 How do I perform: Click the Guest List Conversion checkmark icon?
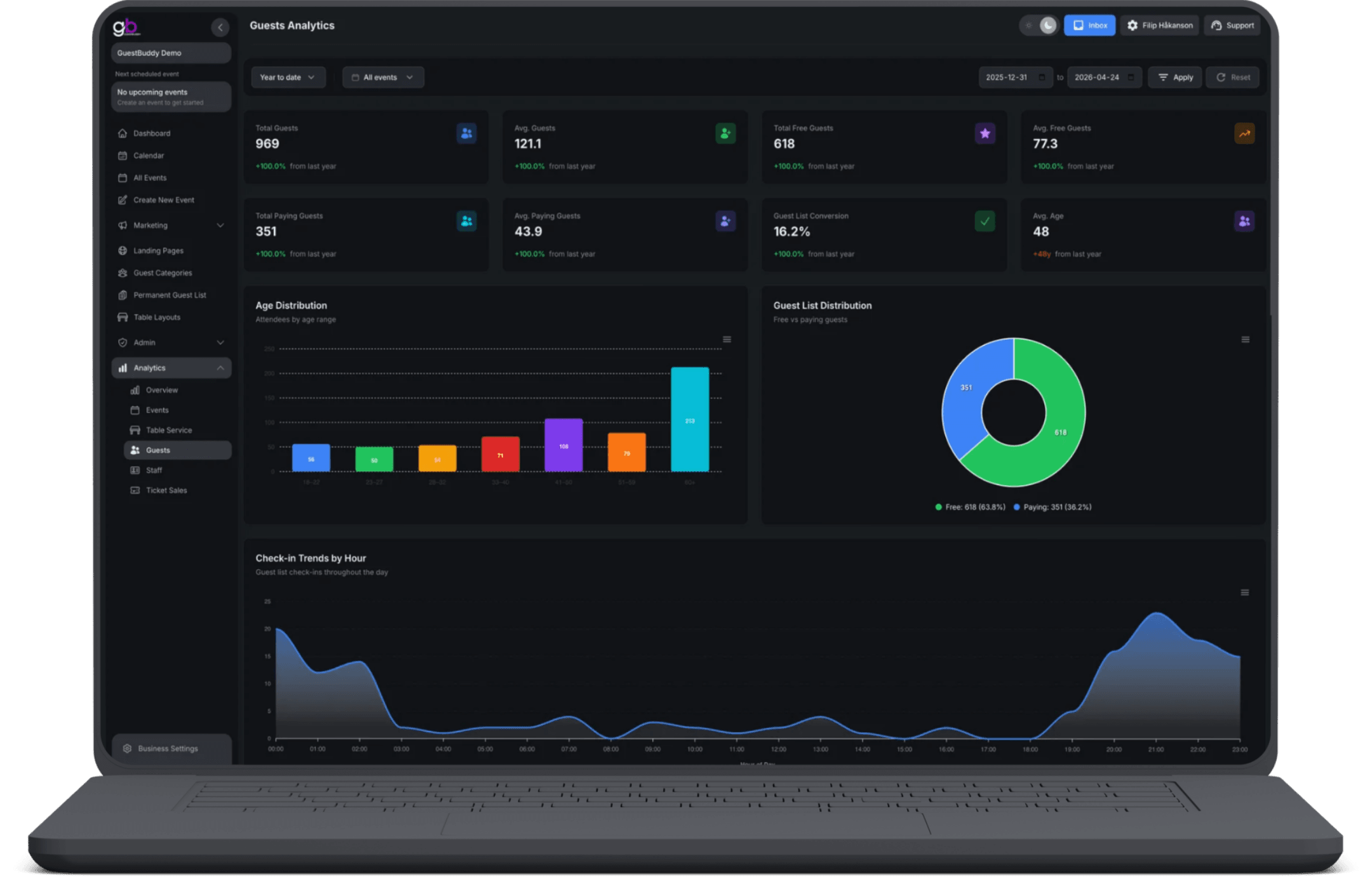tap(985, 222)
